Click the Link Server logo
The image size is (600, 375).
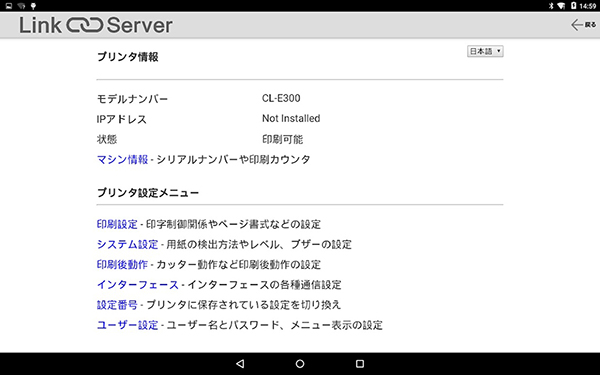click(96, 25)
